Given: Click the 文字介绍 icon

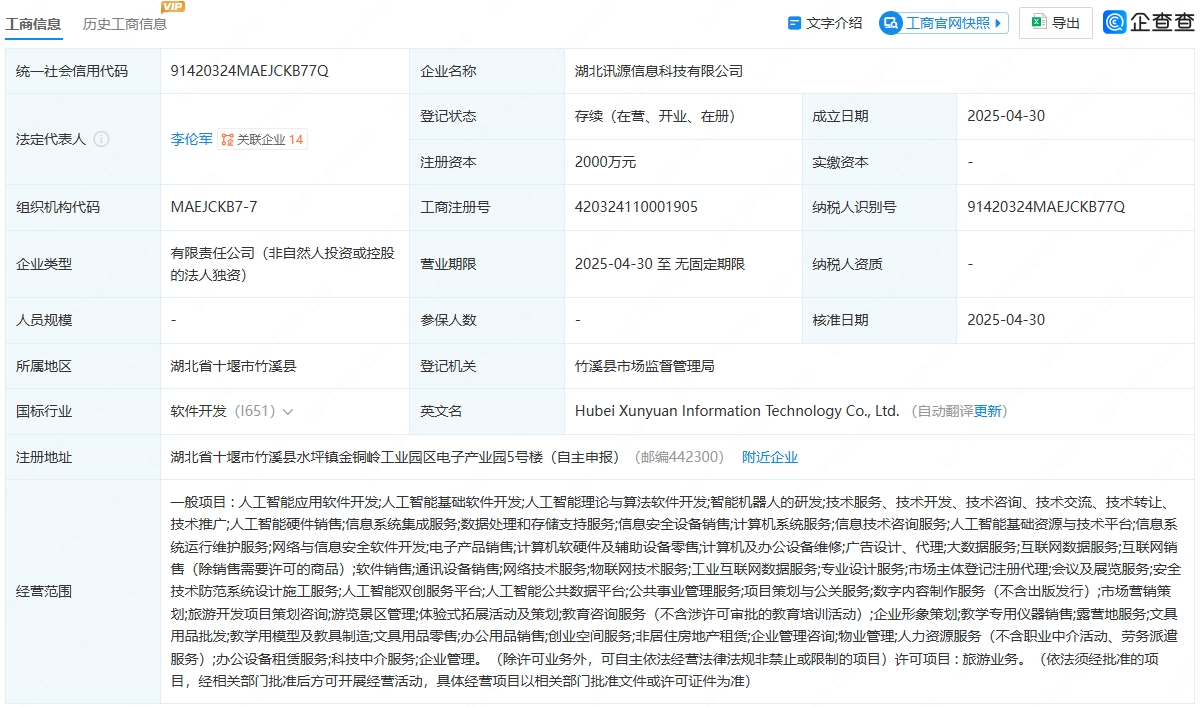Looking at the screenshot, I should (794, 23).
